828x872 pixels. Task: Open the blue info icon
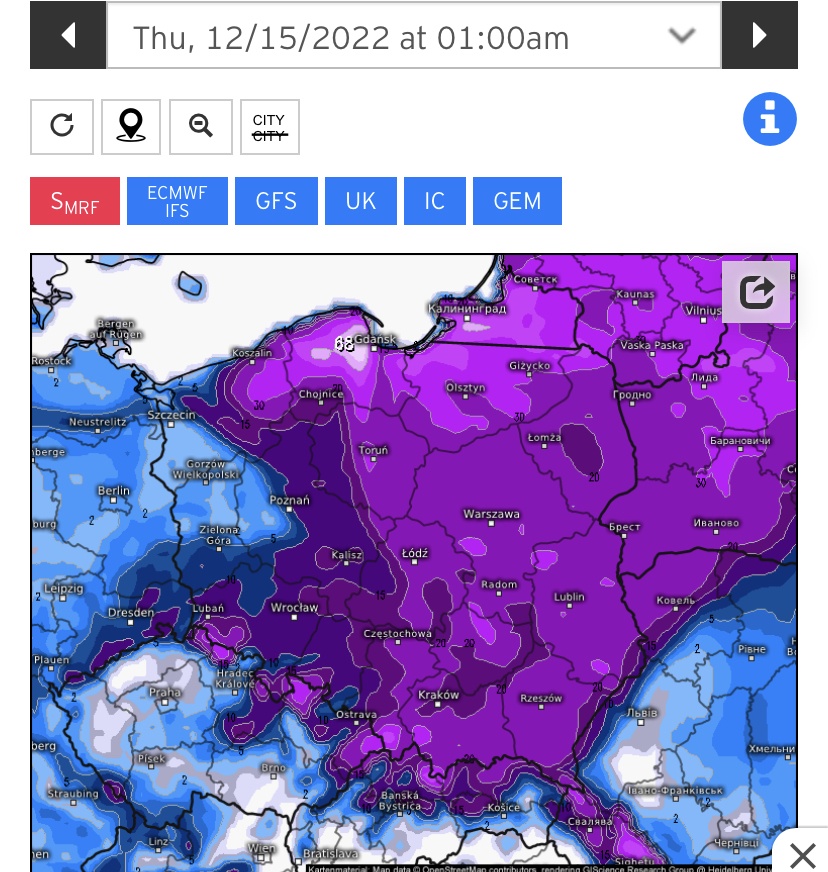click(x=769, y=120)
